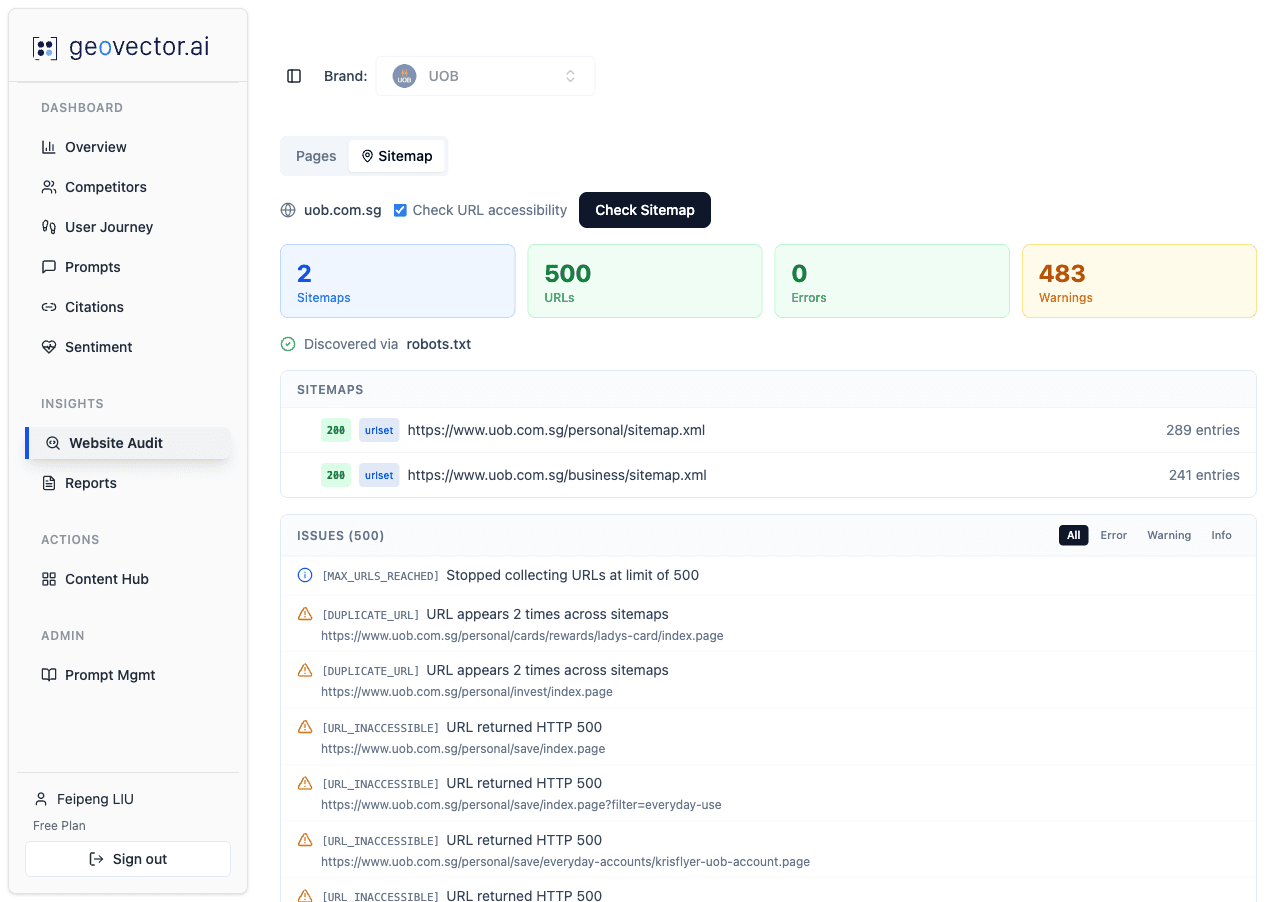Click the Sign out button

[x=127, y=858]
